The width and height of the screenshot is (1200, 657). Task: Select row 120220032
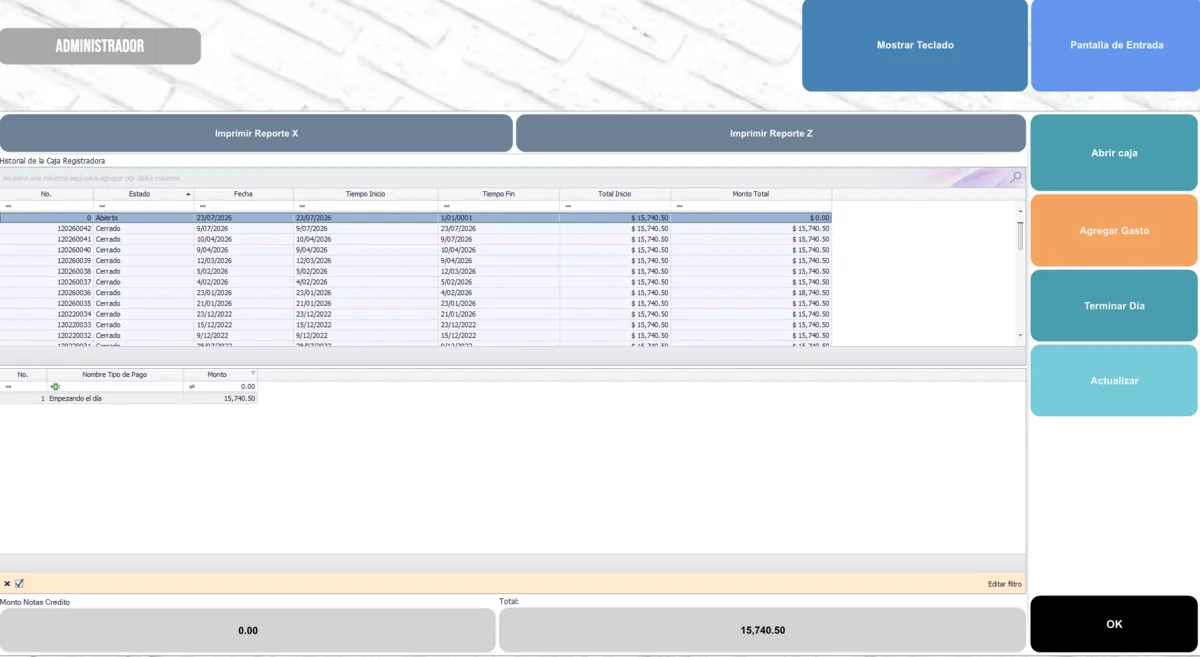415,336
